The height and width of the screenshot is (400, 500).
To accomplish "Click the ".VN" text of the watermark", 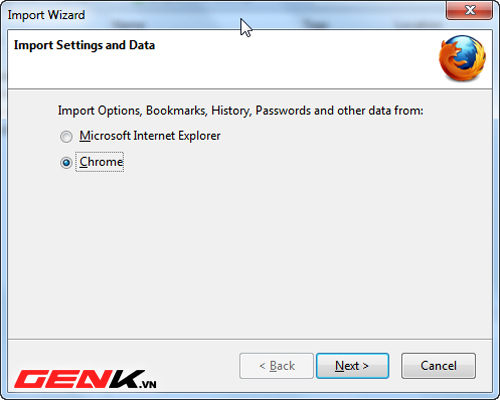I will (x=148, y=384).
